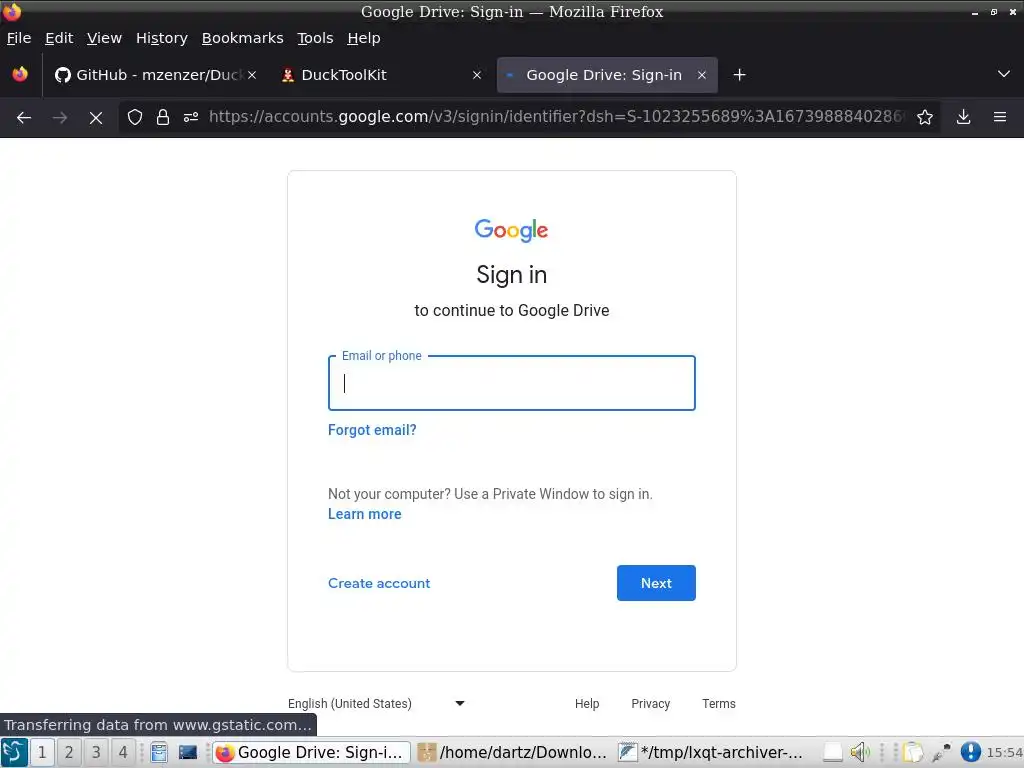Launch the terminal from the panel
Screen dimensions: 1024x768
tap(187, 752)
